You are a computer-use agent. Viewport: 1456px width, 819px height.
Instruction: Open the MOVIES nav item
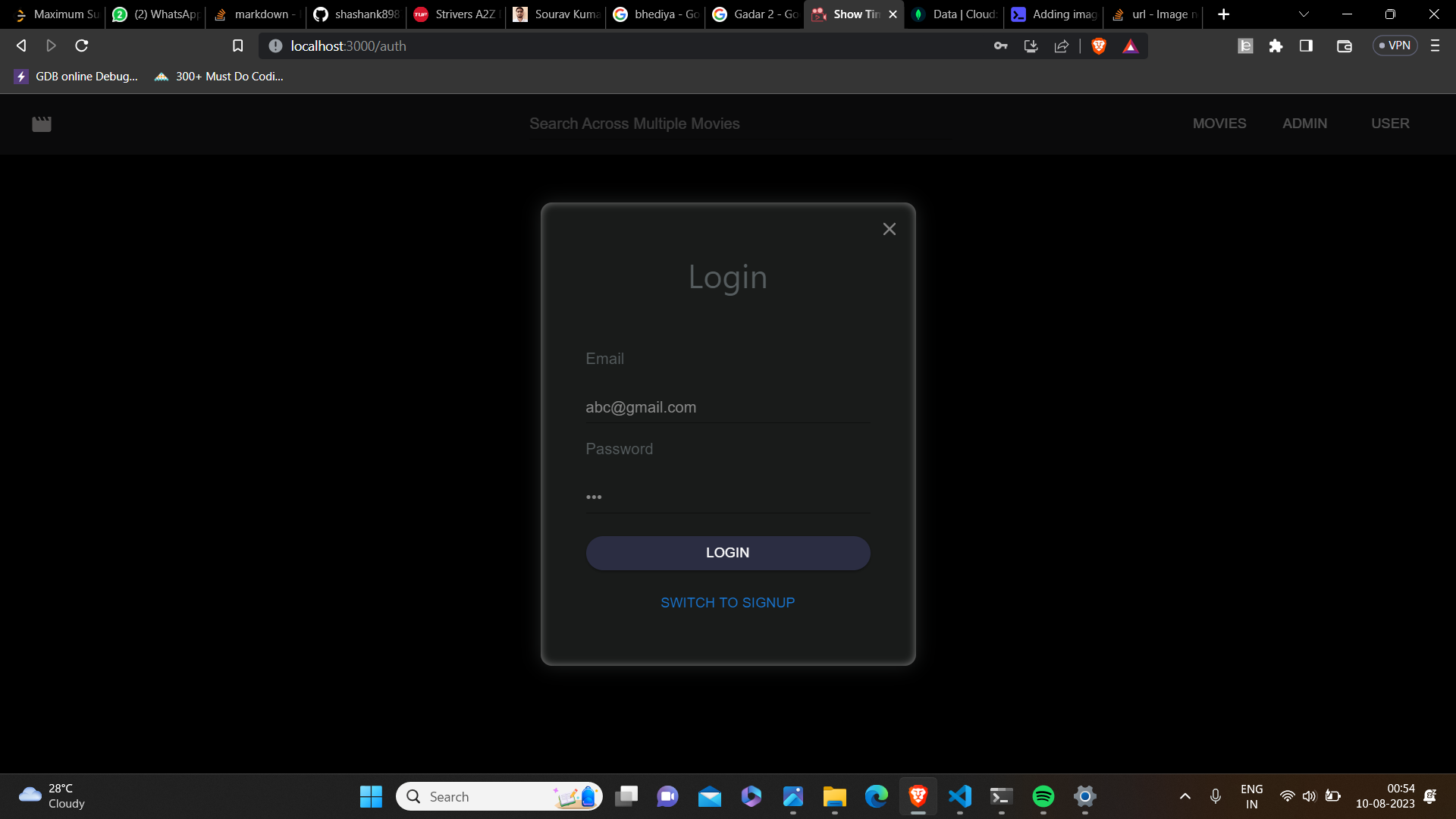tap(1219, 124)
